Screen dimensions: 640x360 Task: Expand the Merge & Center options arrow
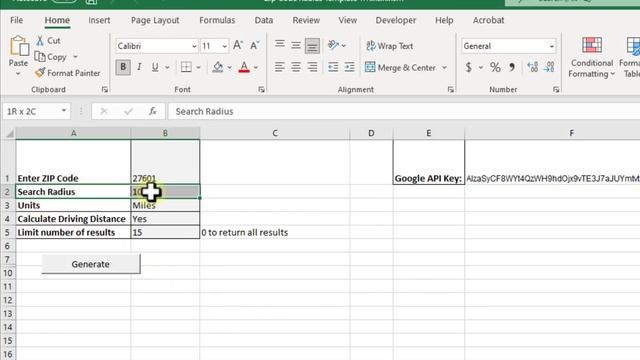444,67
